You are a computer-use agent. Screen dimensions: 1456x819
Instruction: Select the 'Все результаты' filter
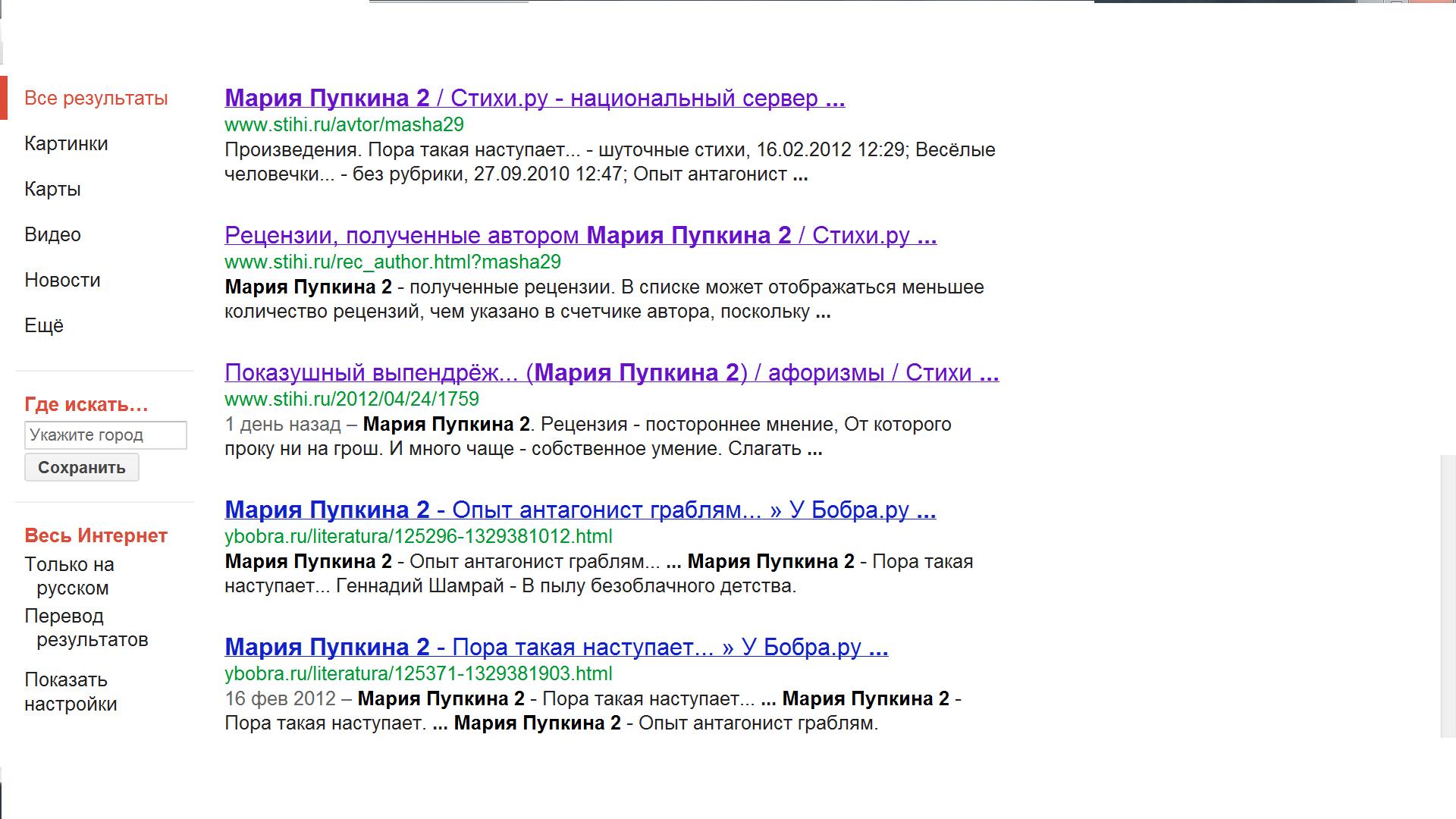point(96,99)
